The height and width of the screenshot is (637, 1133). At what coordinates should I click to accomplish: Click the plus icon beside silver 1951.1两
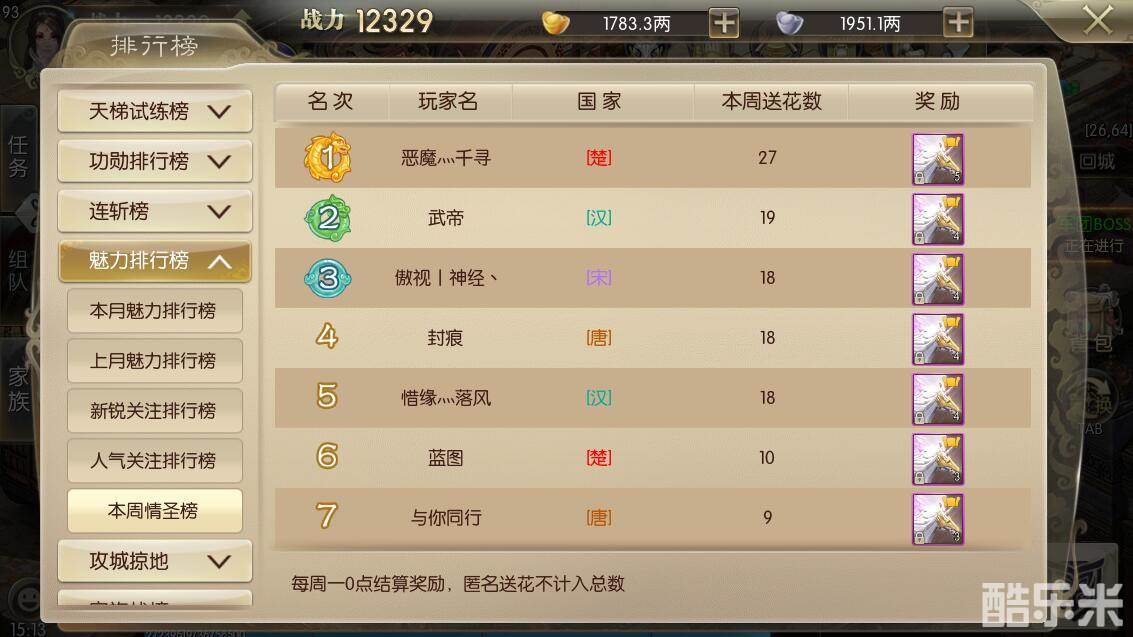tap(958, 23)
